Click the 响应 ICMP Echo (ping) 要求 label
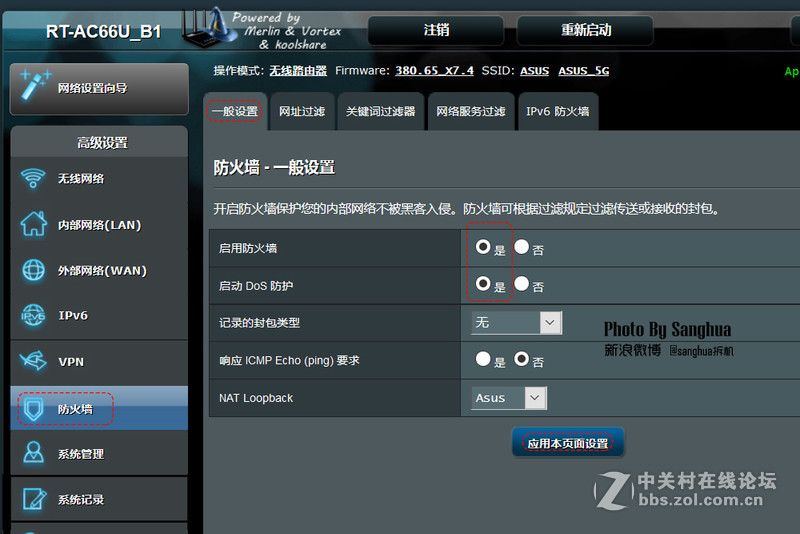The height and width of the screenshot is (534, 800). pyautogui.click(x=289, y=361)
